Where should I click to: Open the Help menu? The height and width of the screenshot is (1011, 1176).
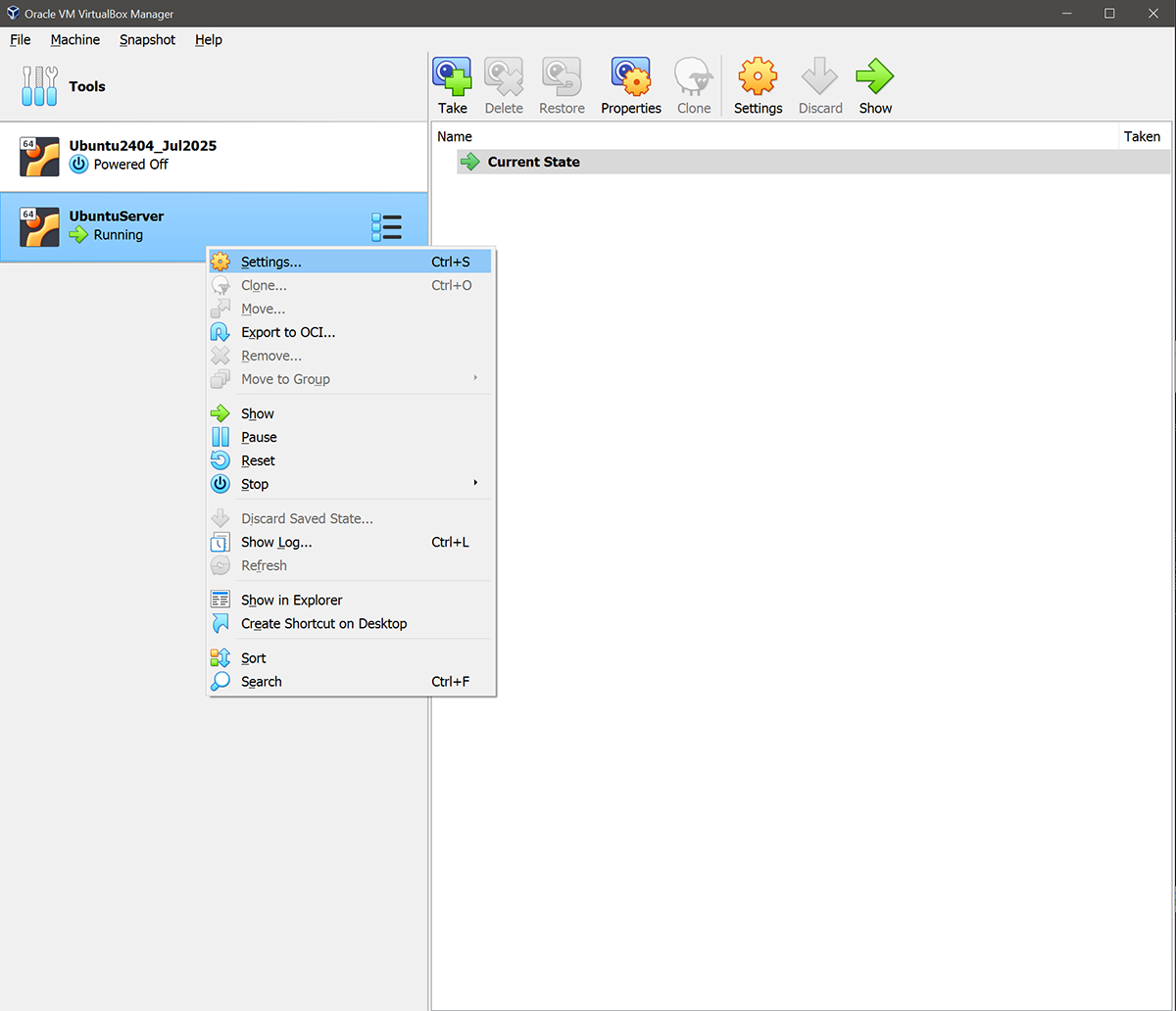(x=209, y=40)
